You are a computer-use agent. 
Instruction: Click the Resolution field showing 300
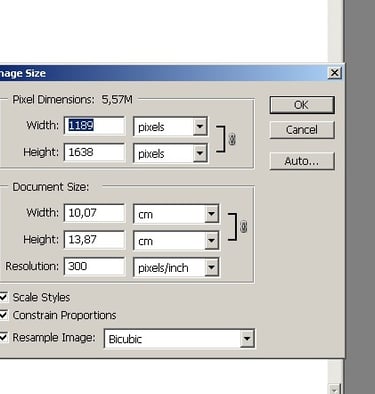click(94, 266)
